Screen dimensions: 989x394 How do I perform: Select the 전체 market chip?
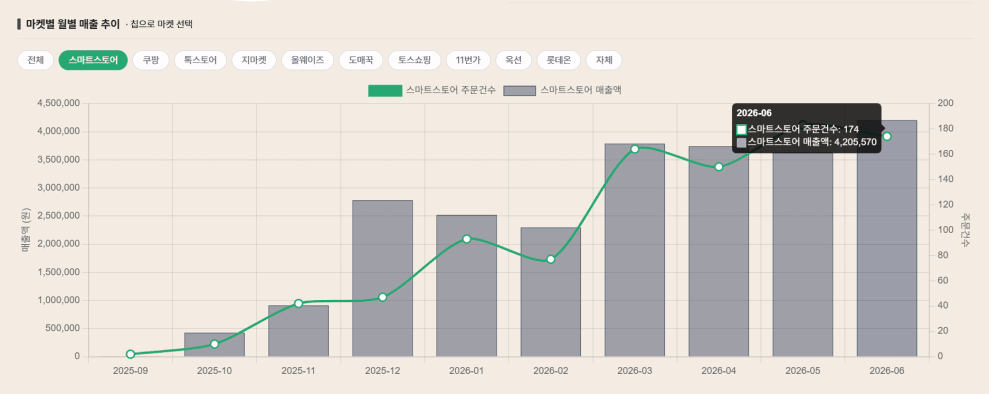(x=35, y=61)
